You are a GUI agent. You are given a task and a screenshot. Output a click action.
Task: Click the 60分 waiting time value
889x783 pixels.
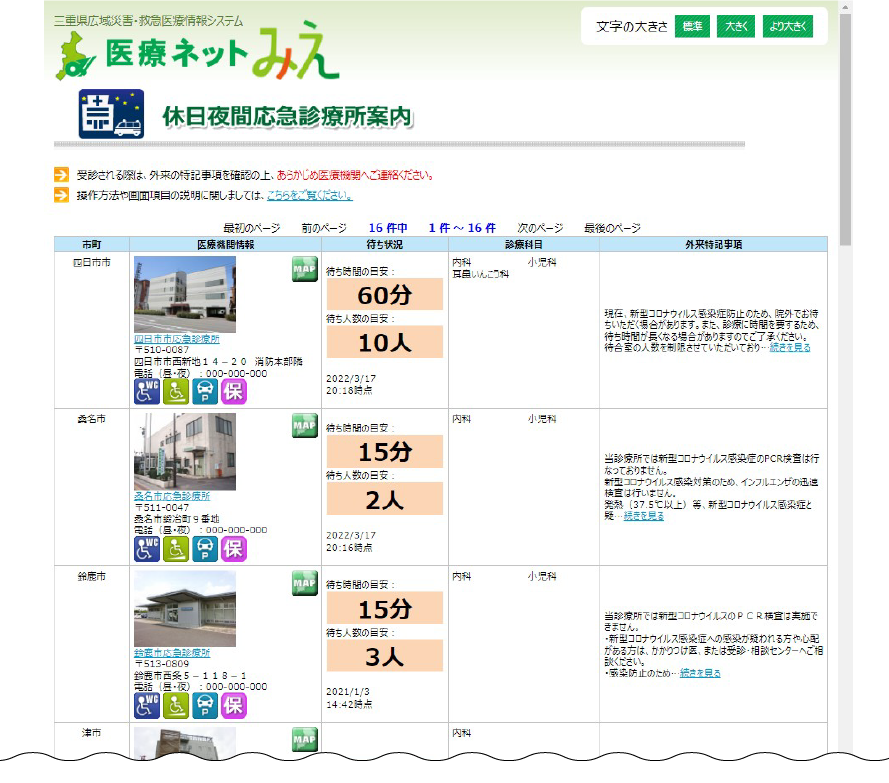pos(384,294)
